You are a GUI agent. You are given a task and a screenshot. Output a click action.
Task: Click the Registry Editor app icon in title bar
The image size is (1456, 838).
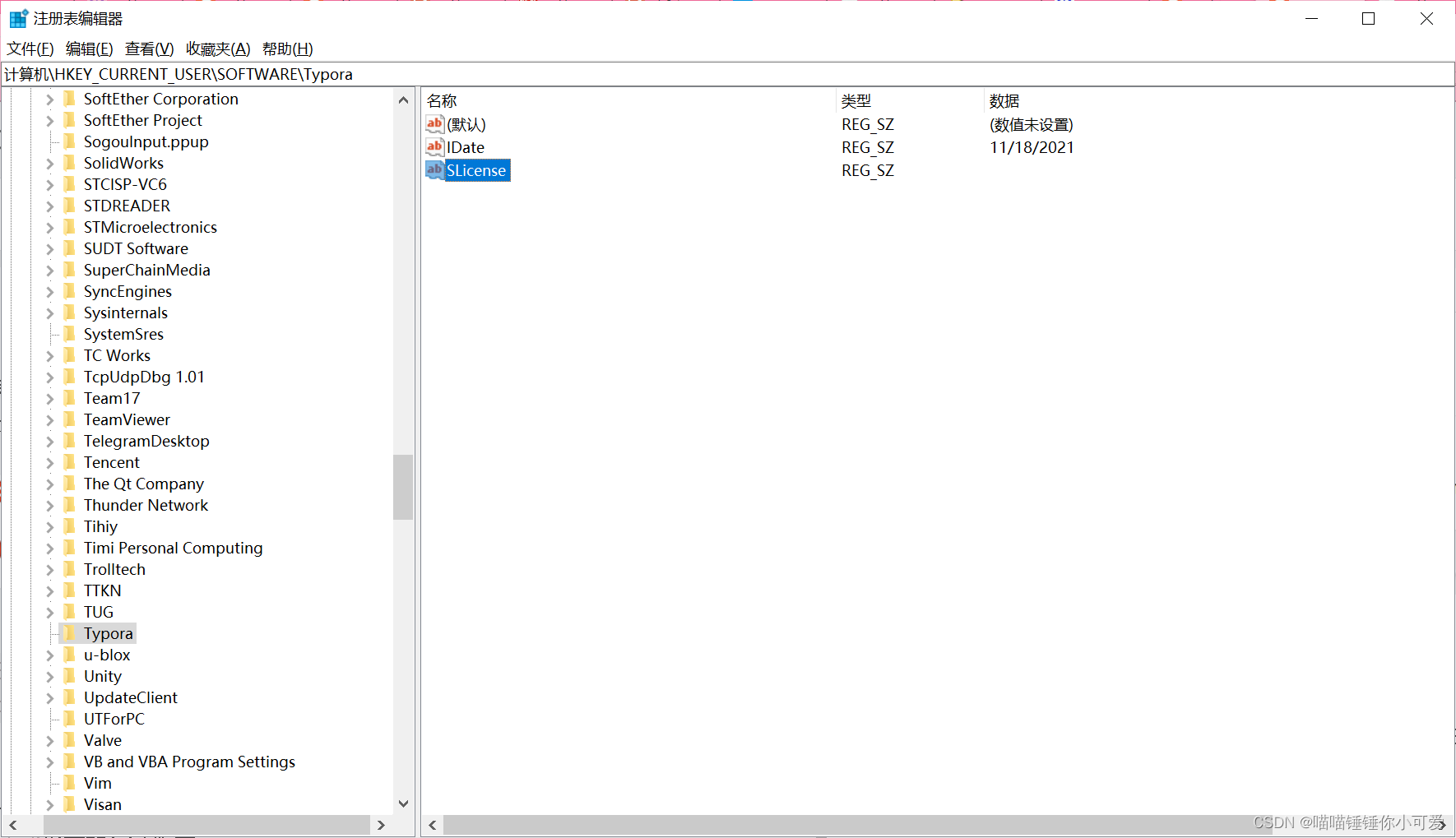click(18, 18)
